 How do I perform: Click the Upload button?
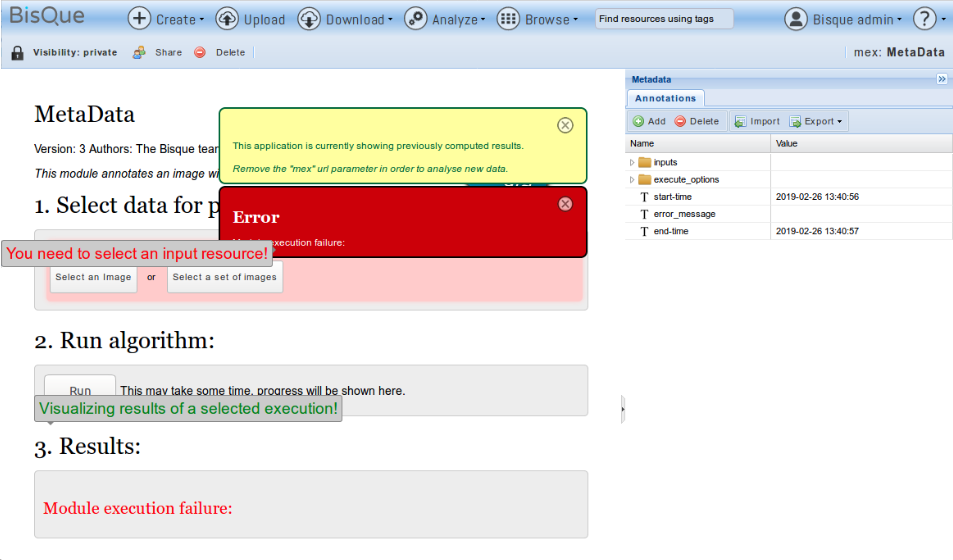tap(250, 19)
